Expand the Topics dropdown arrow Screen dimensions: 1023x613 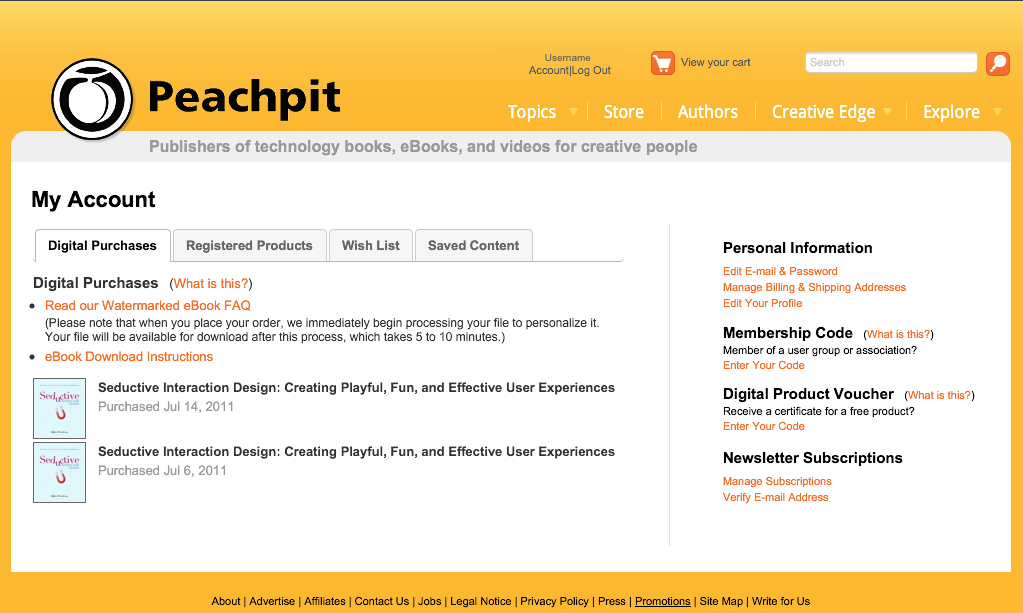573,112
